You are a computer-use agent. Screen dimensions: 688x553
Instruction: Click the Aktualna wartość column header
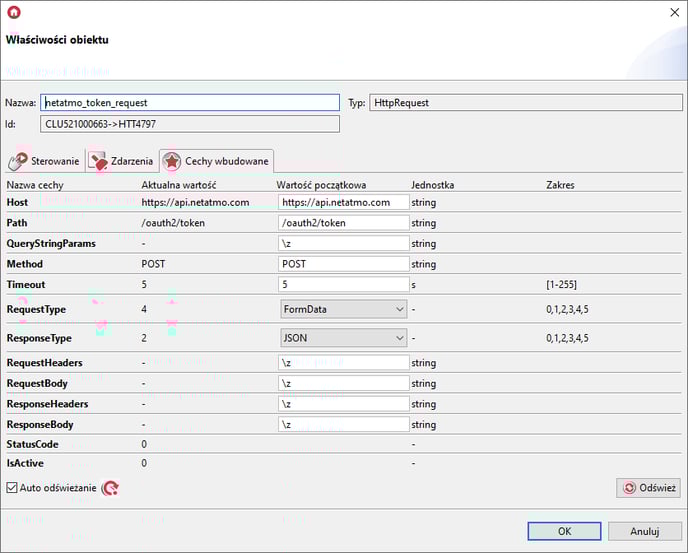pos(179,185)
